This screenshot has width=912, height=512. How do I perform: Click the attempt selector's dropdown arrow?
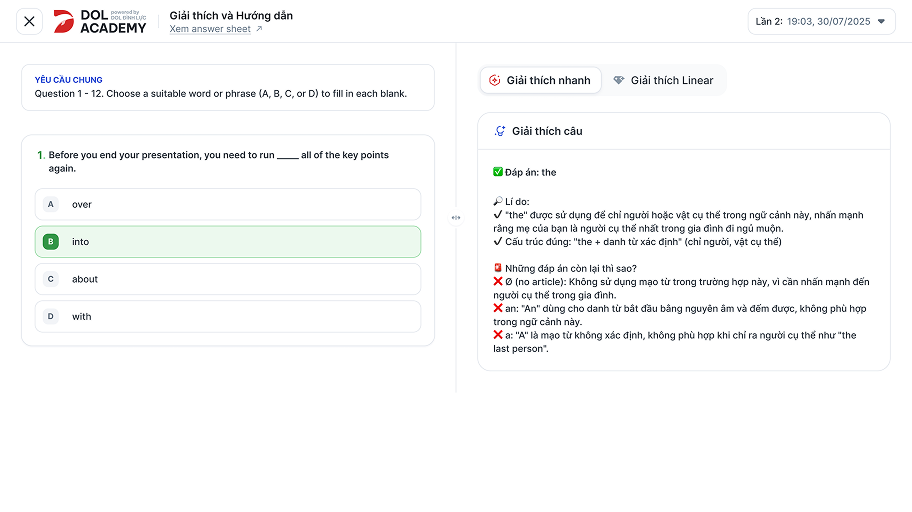pos(881,21)
